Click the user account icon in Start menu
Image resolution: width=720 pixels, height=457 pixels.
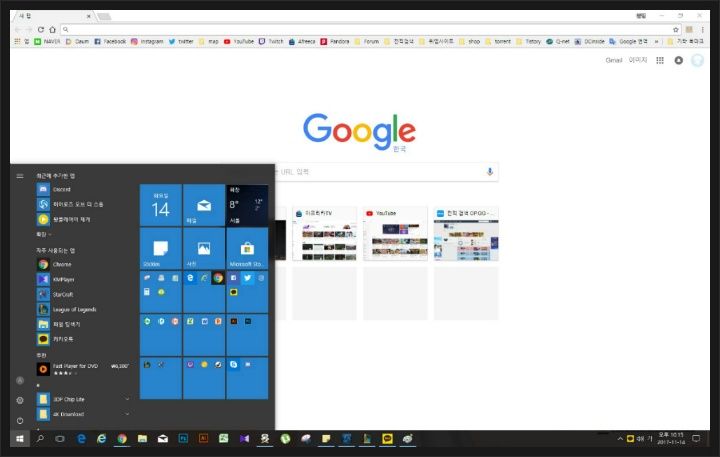(20, 380)
